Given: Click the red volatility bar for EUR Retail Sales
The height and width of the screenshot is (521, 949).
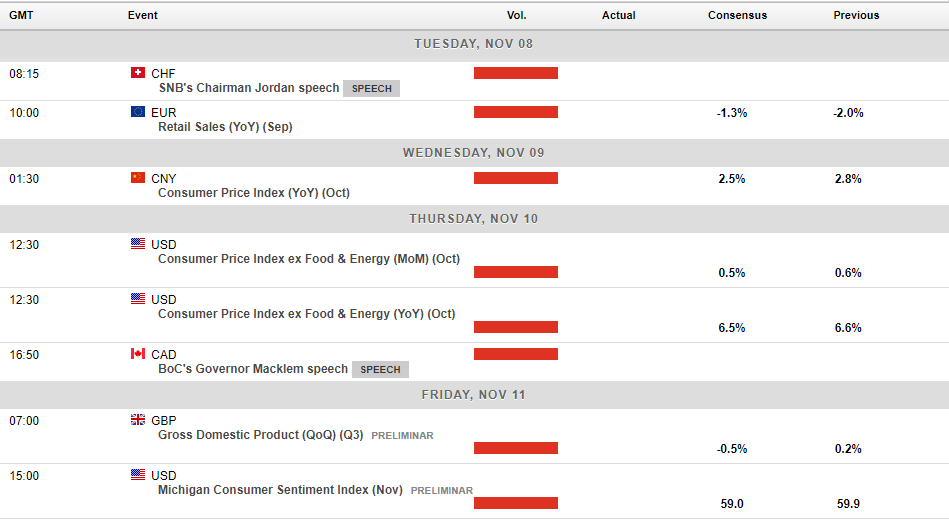Looking at the screenshot, I should [516, 112].
